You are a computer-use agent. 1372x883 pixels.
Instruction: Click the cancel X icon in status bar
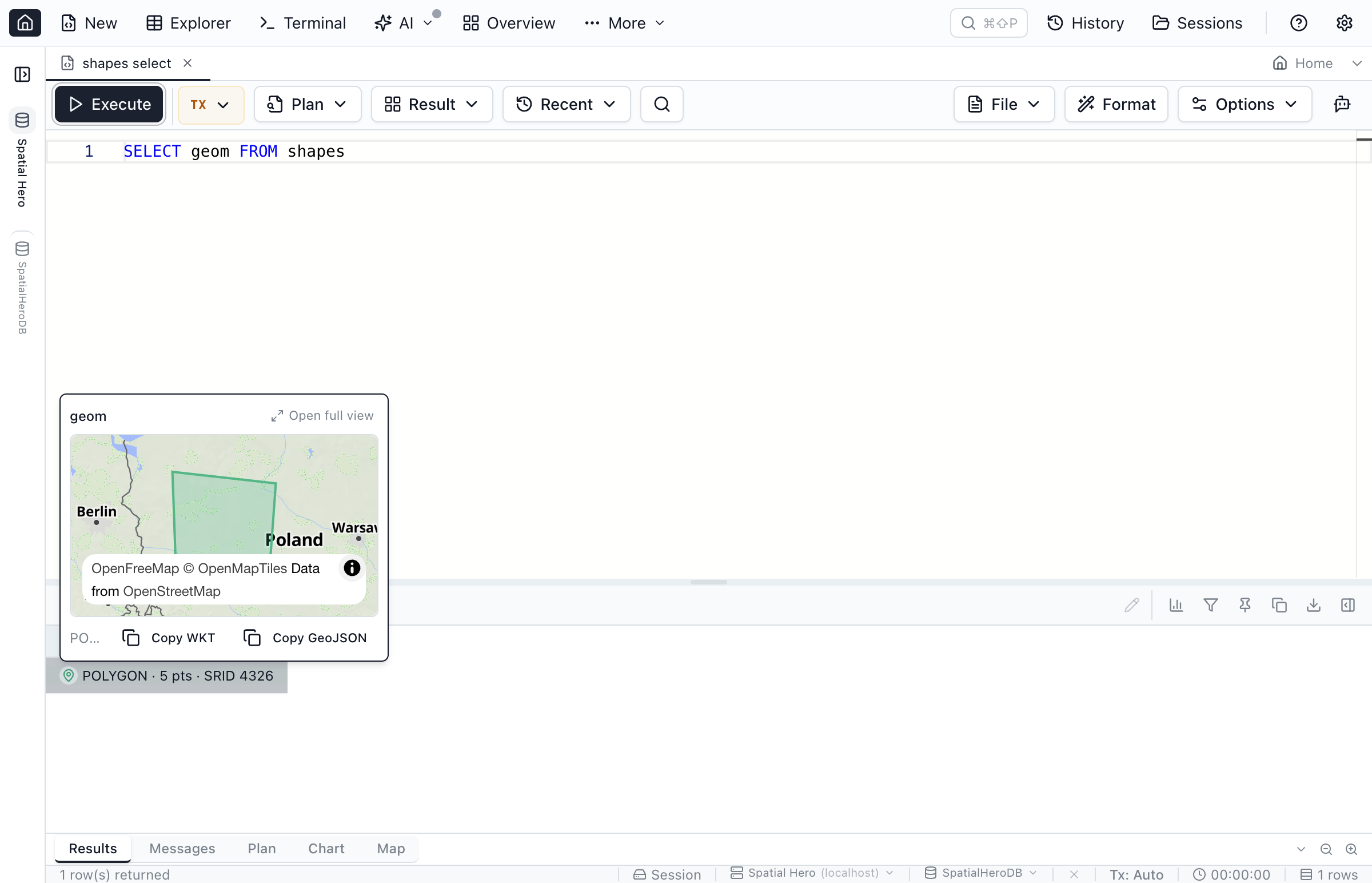(1074, 874)
